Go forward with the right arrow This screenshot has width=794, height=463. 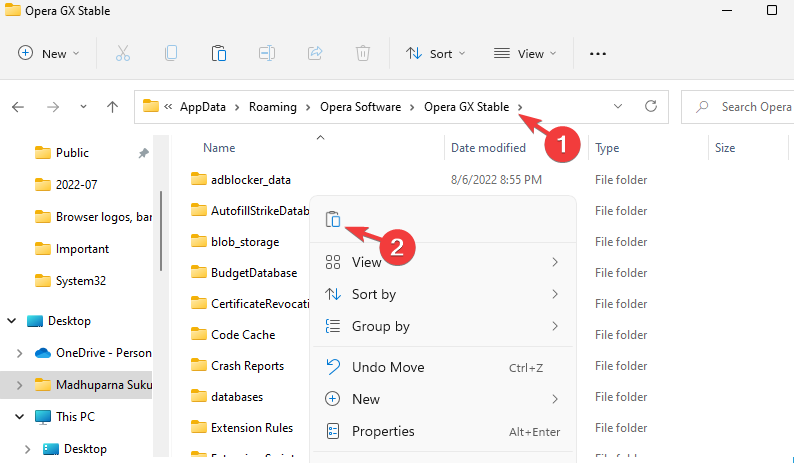[53, 107]
